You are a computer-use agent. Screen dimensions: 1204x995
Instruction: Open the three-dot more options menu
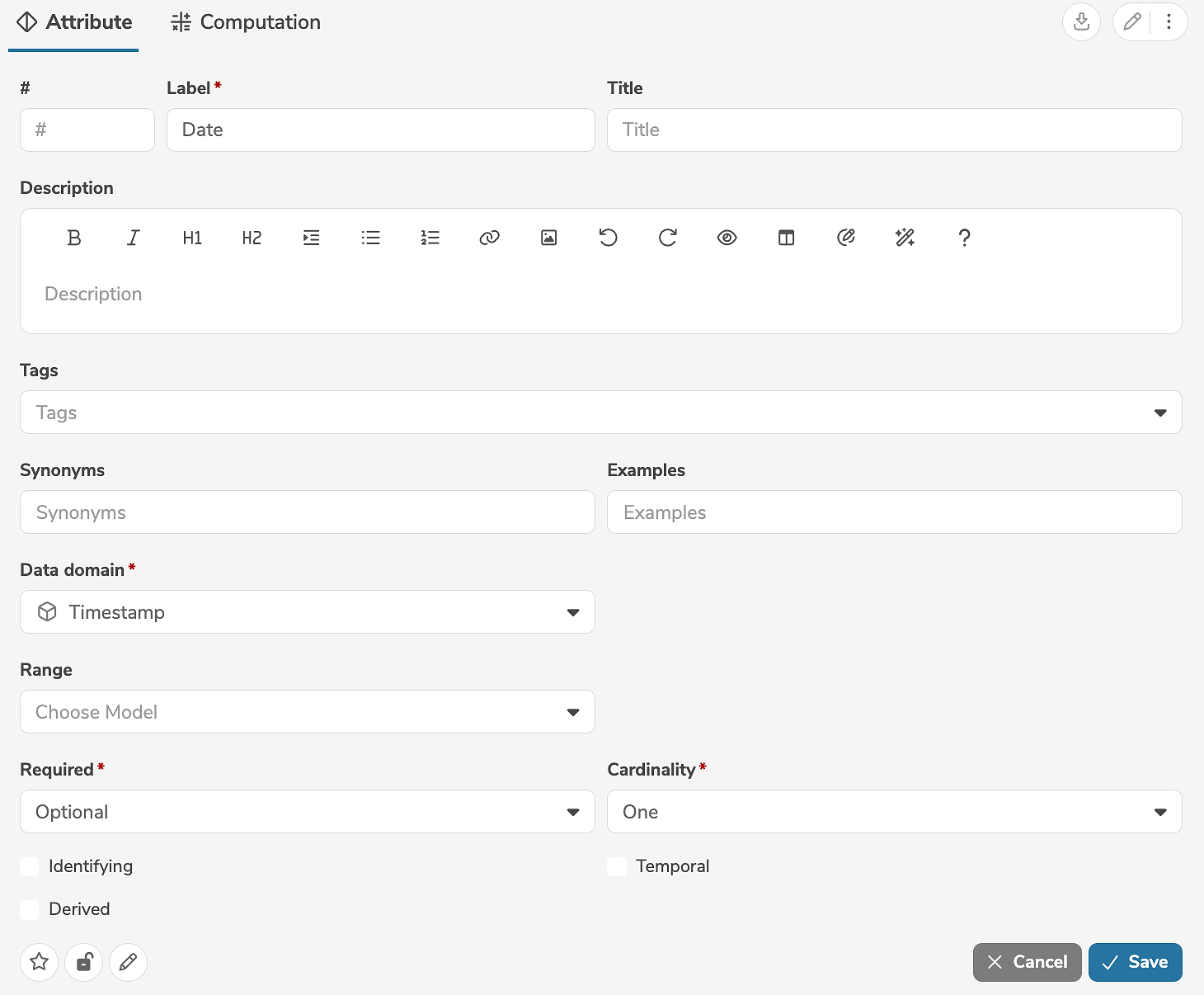coord(1169,22)
